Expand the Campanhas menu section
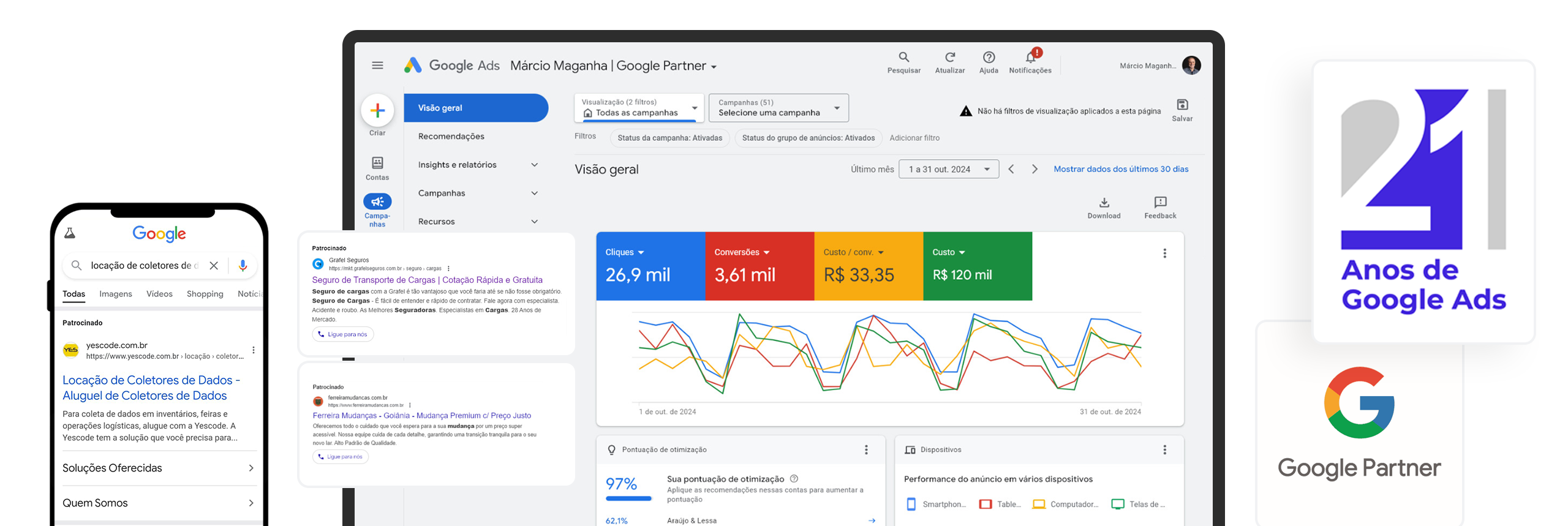Viewport: 1568px width, 526px height. tap(534, 193)
